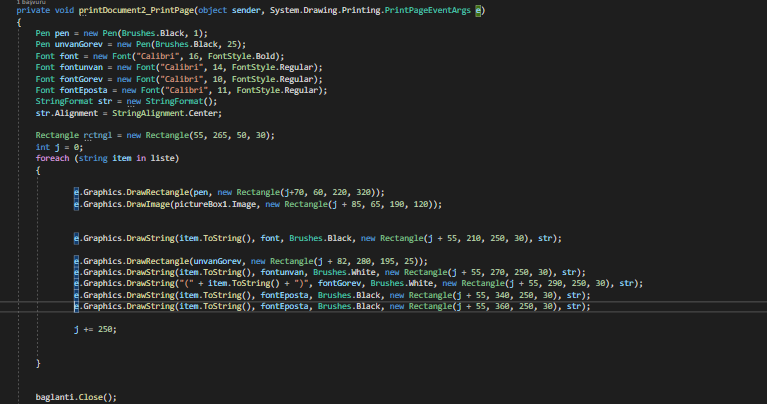Screen dimensions: 767x404
Task: Open the '1 başvuru' reference link
Action: (31, 2)
